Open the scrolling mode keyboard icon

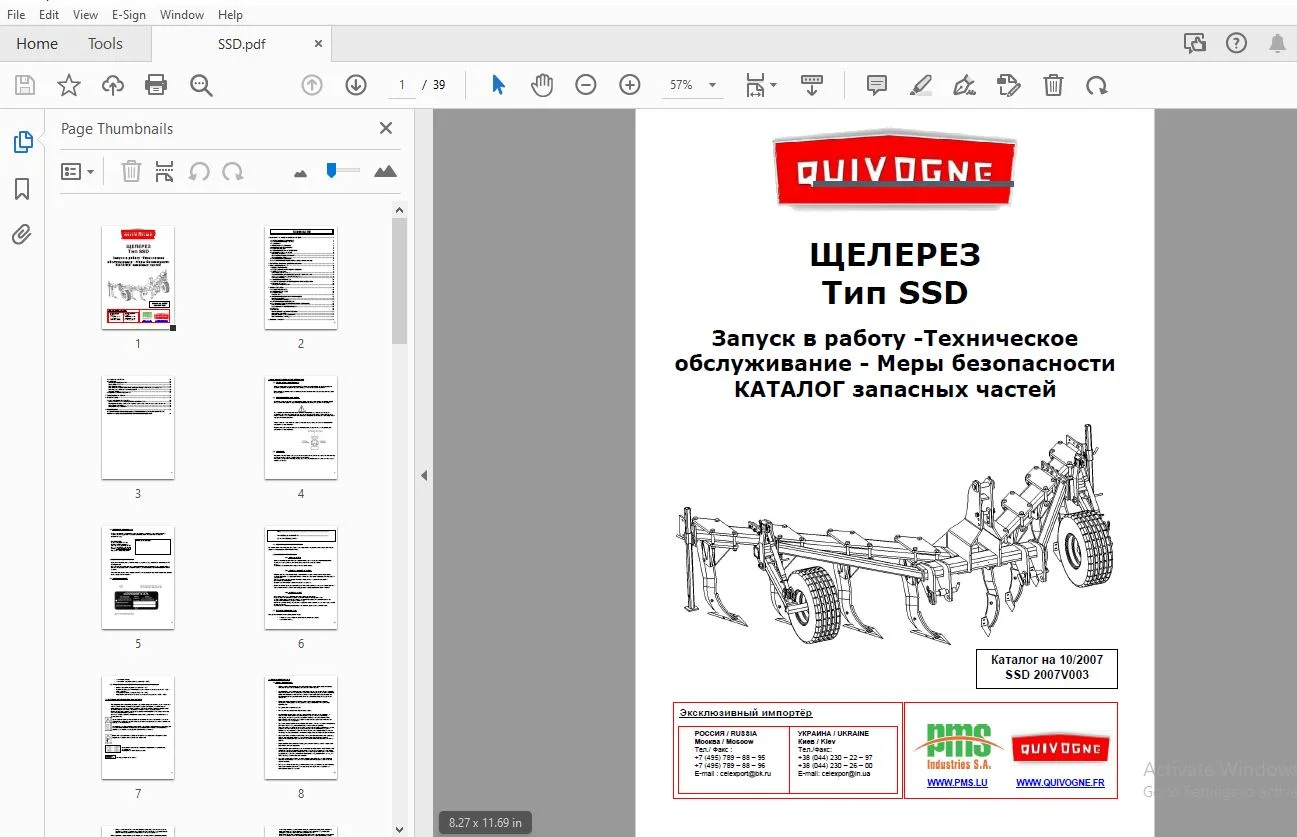[811, 86]
